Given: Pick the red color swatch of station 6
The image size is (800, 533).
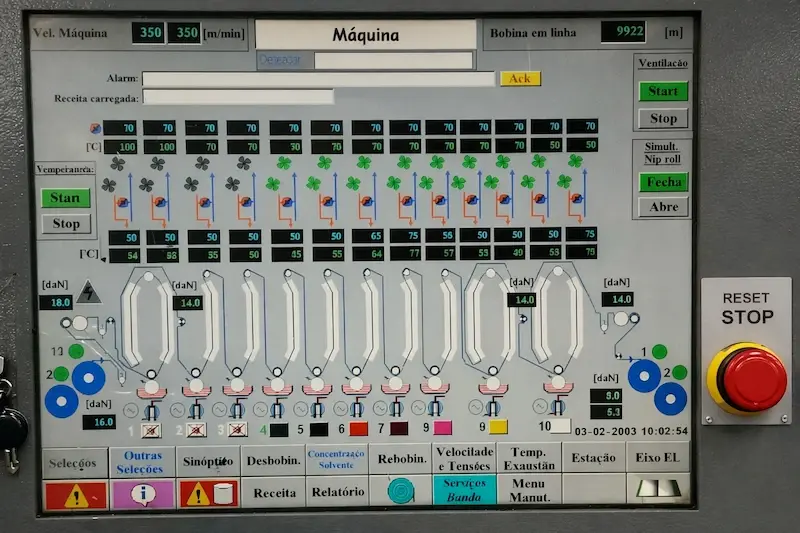Looking at the screenshot, I should (x=359, y=429).
